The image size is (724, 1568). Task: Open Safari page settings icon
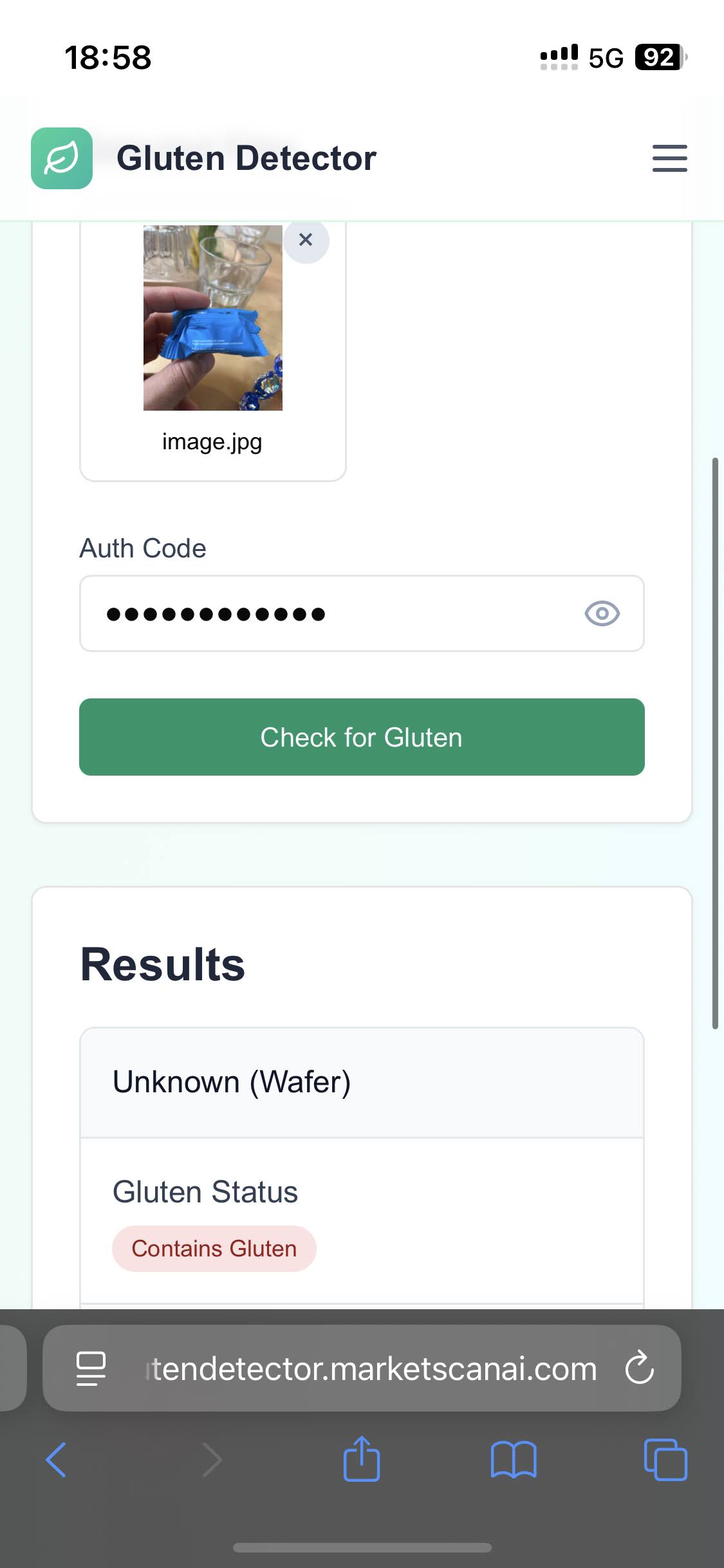coord(91,1368)
